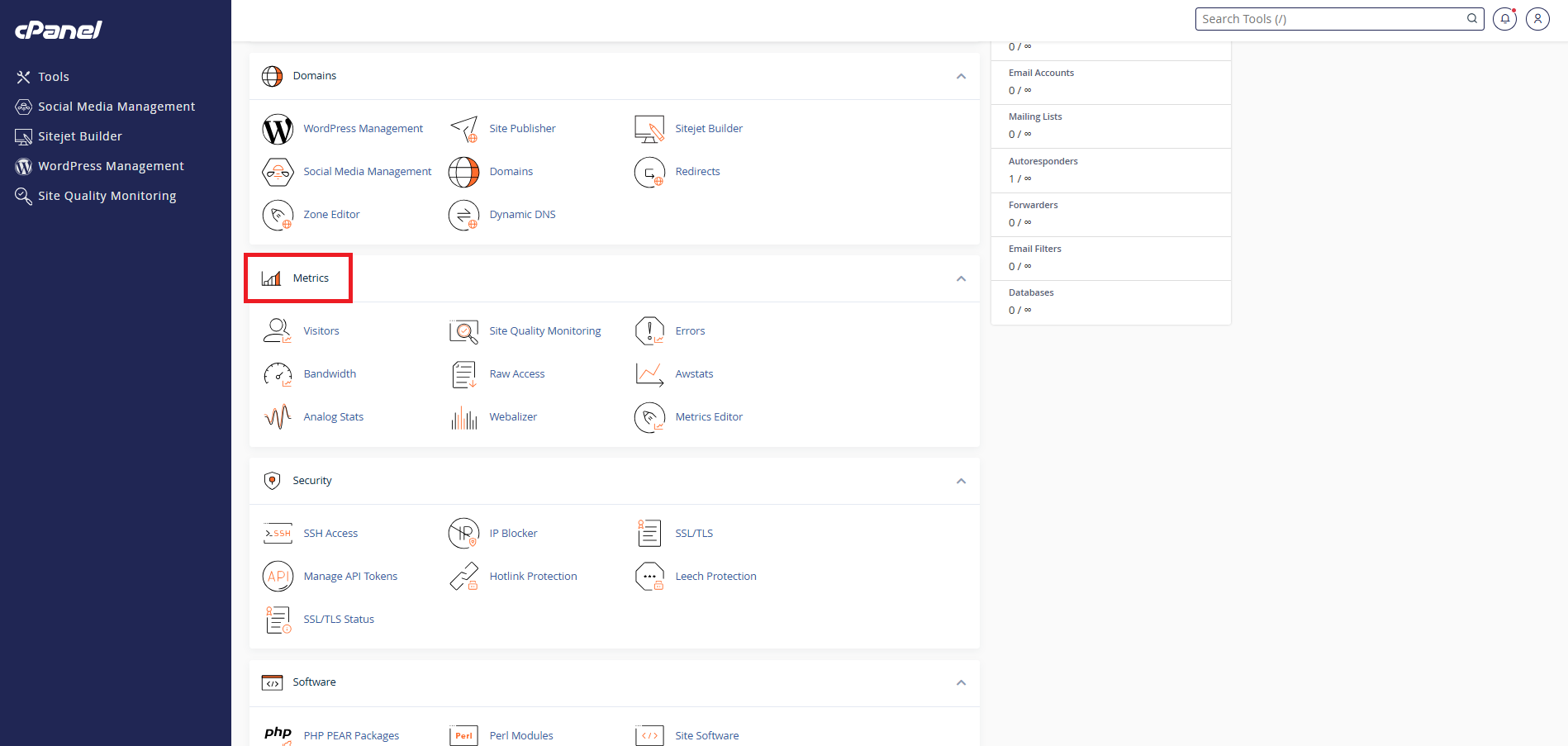1568x746 pixels.
Task: Open the Domains globe icon tool
Action: [x=464, y=172]
